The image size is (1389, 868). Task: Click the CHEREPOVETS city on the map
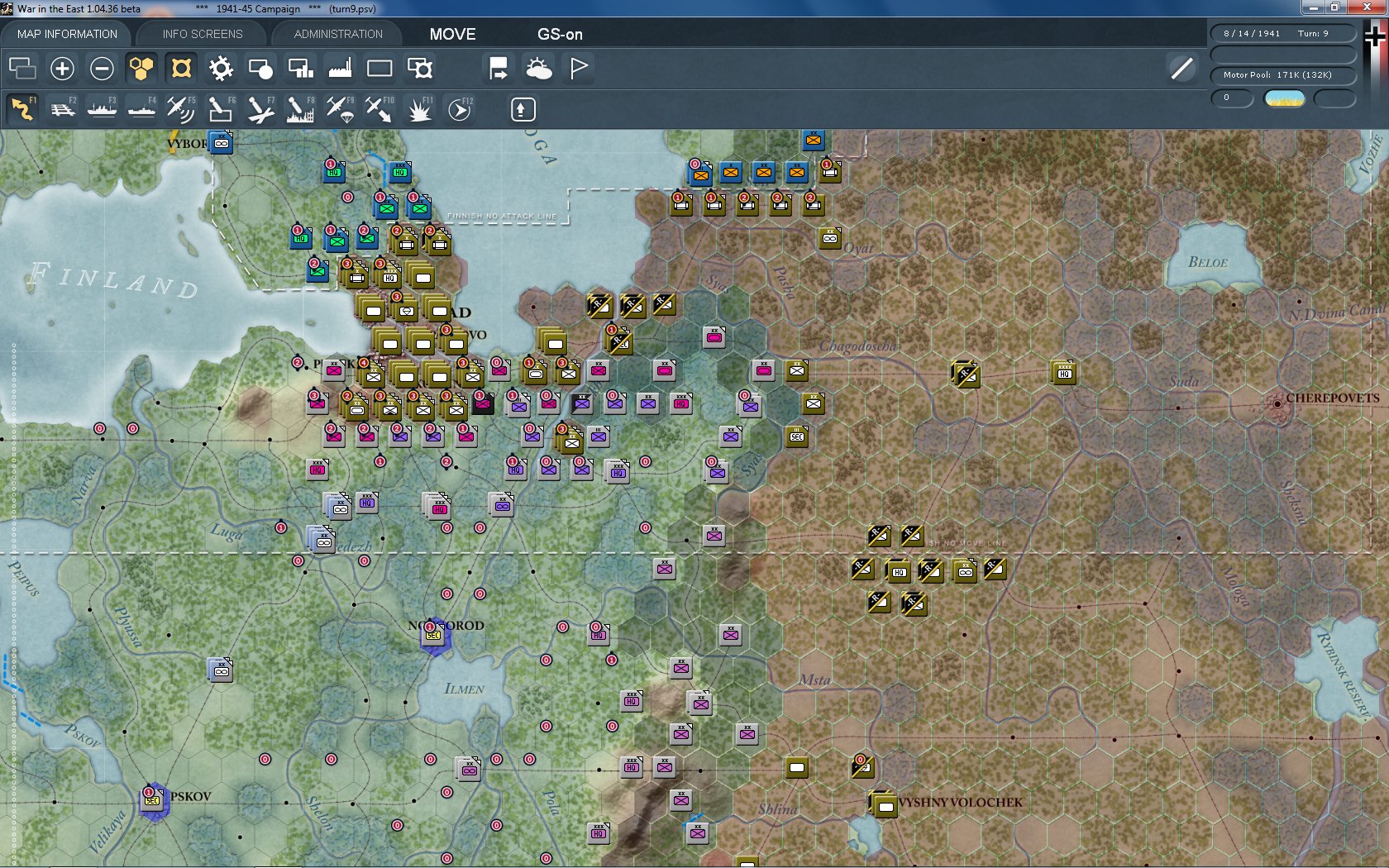point(1277,403)
